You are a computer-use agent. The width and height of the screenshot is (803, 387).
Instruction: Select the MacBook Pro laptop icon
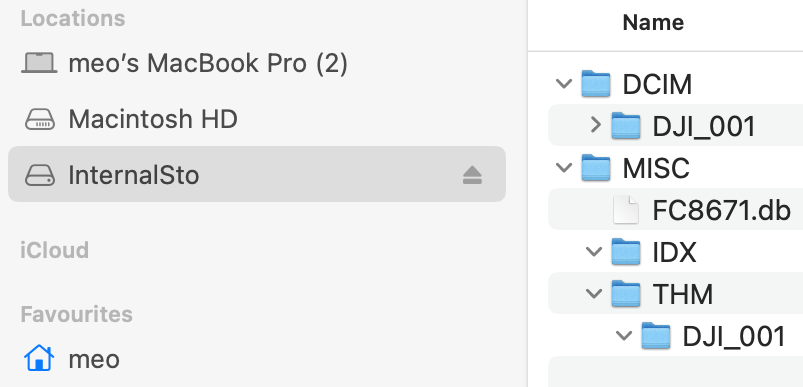(39, 63)
